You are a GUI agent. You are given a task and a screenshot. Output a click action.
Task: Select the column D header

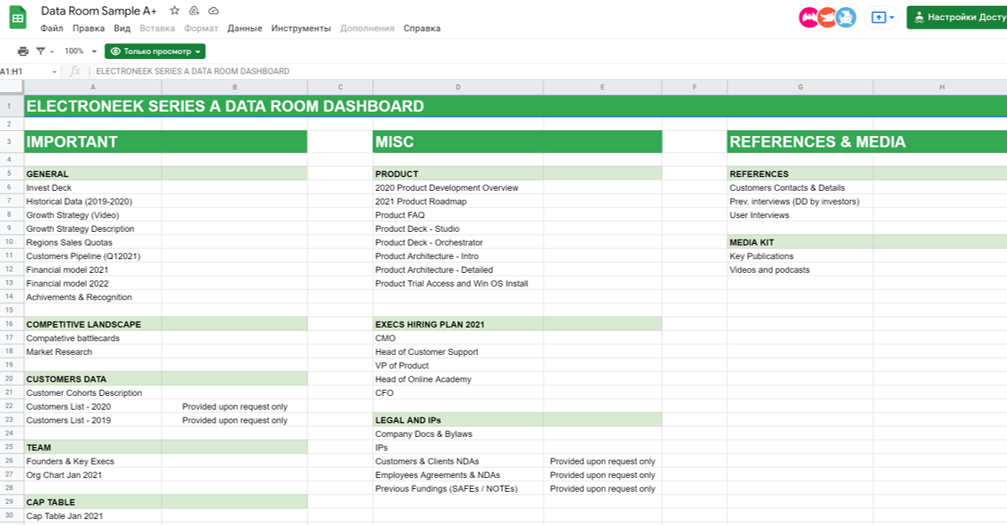tap(458, 88)
